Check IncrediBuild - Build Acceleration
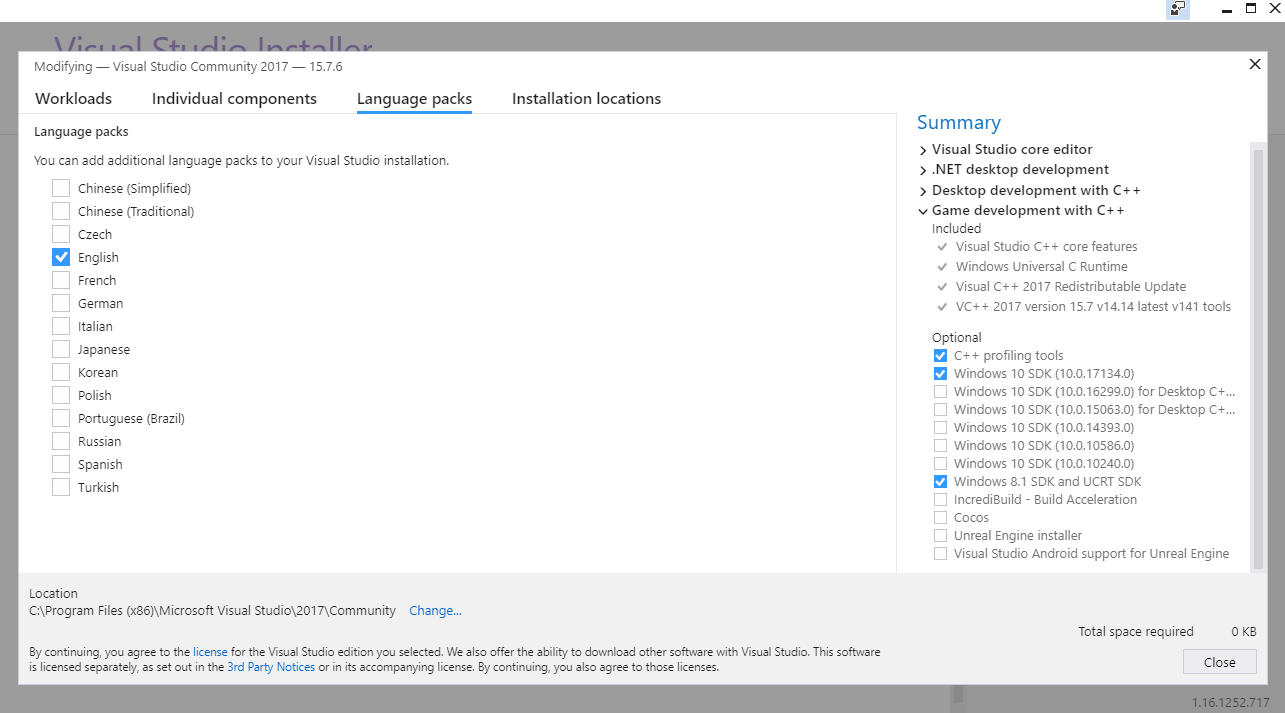 pos(940,500)
